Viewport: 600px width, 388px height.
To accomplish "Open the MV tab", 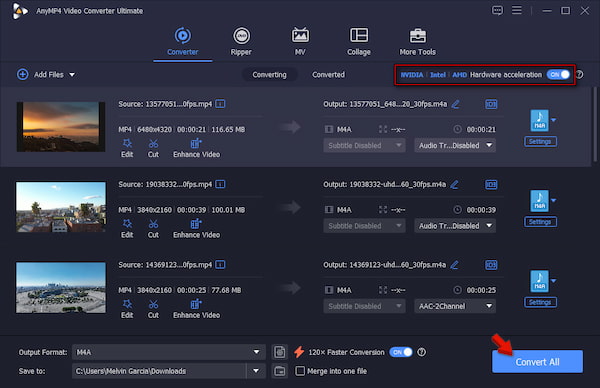I will 300,42.
